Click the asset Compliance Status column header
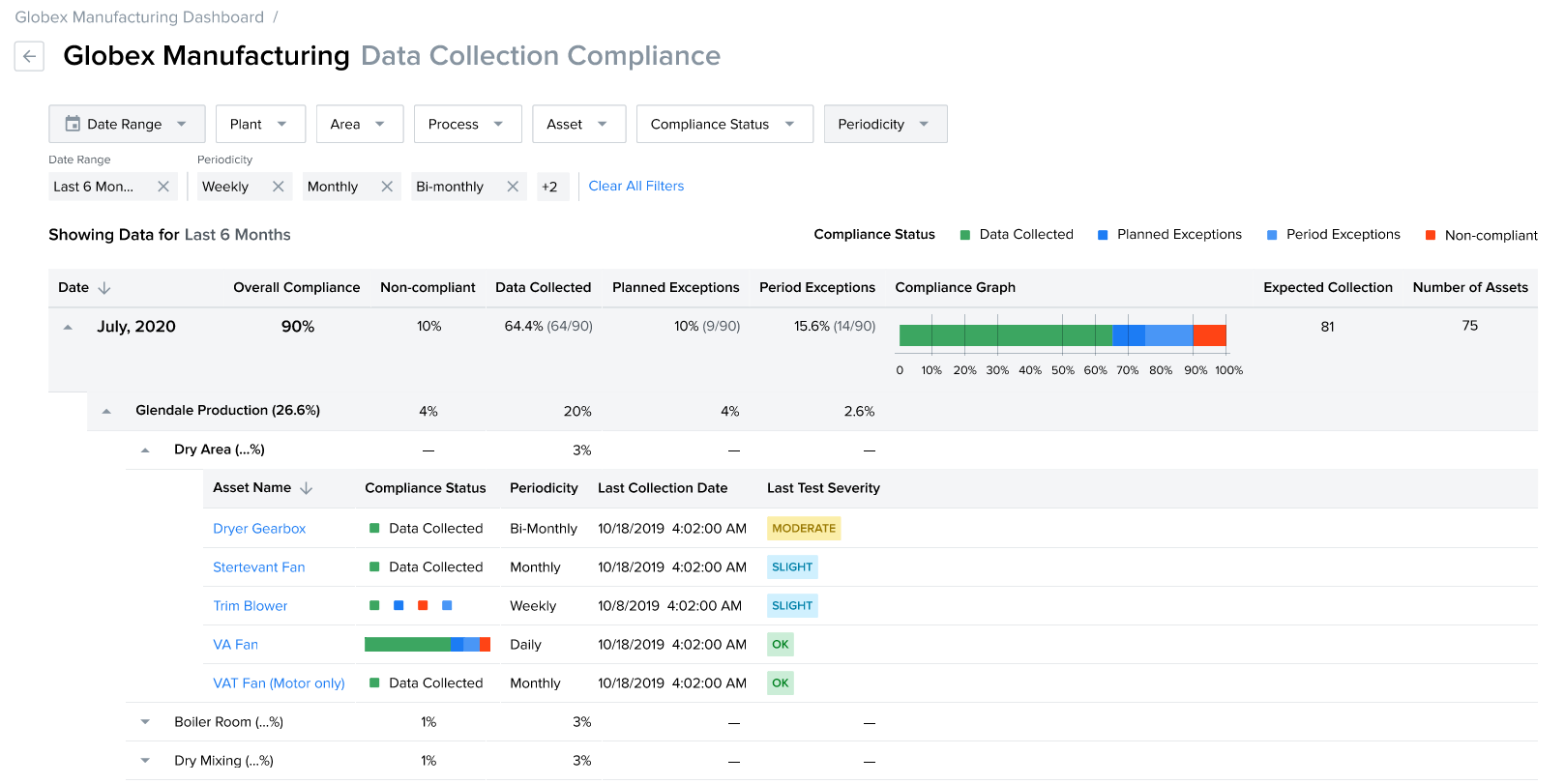 click(425, 488)
